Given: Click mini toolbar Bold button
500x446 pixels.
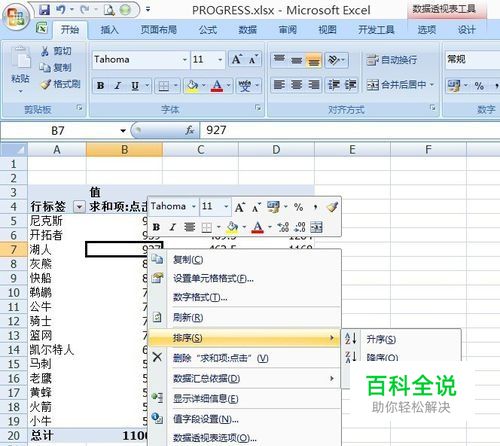Looking at the screenshot, I should pos(156,228).
